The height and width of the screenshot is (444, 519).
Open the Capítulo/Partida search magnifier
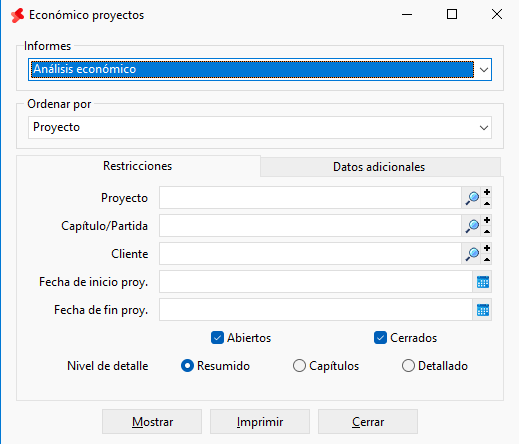pos(472,226)
